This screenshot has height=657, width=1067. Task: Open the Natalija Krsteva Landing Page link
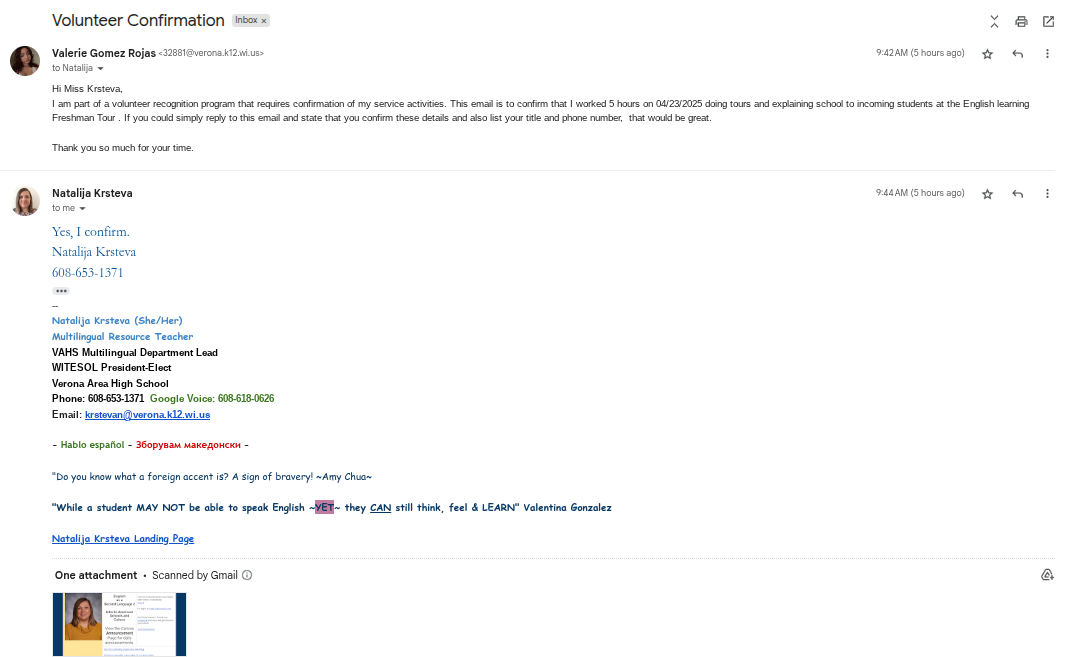pyautogui.click(x=123, y=539)
